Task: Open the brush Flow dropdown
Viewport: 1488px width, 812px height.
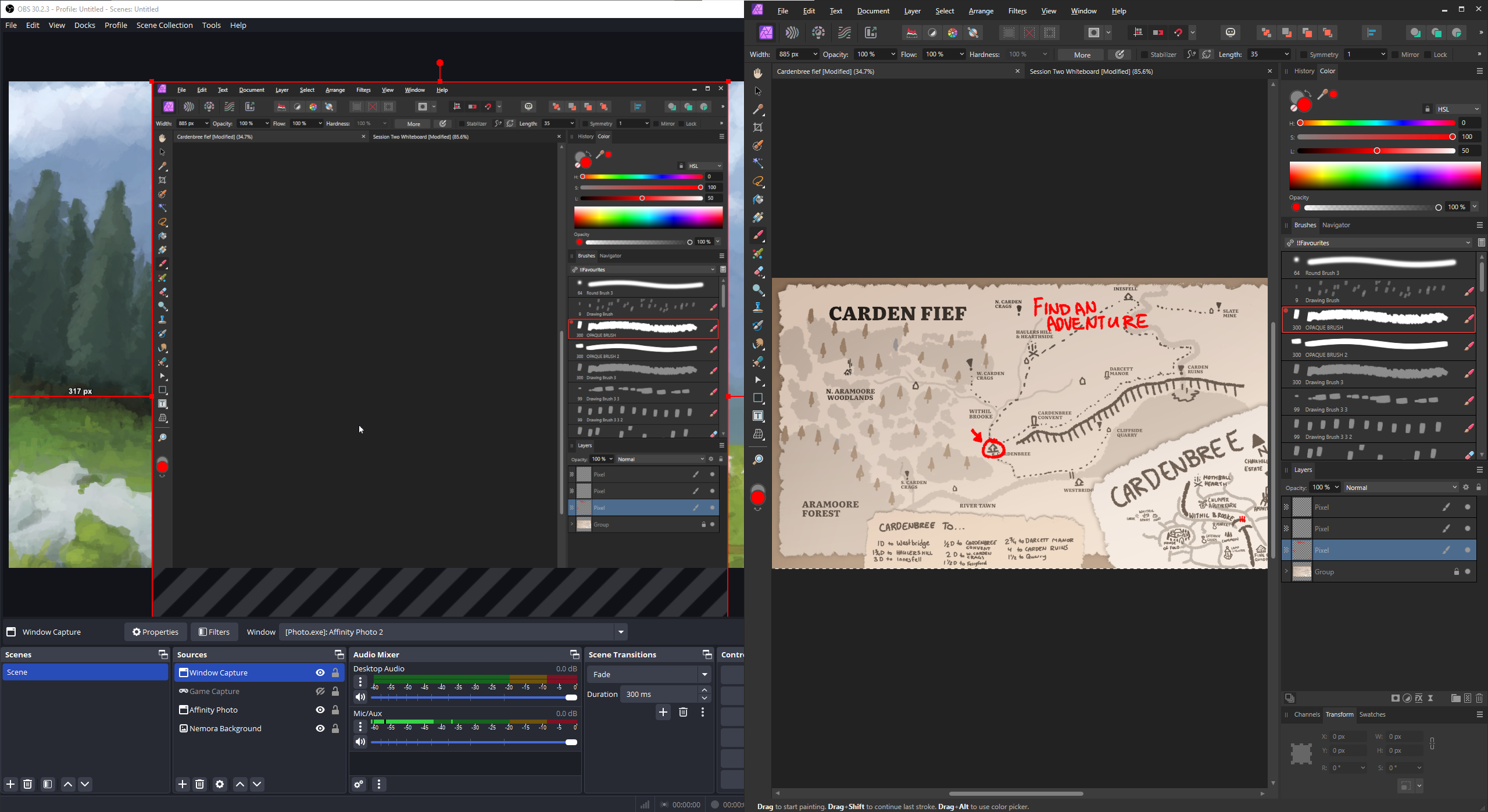Action: click(961, 55)
